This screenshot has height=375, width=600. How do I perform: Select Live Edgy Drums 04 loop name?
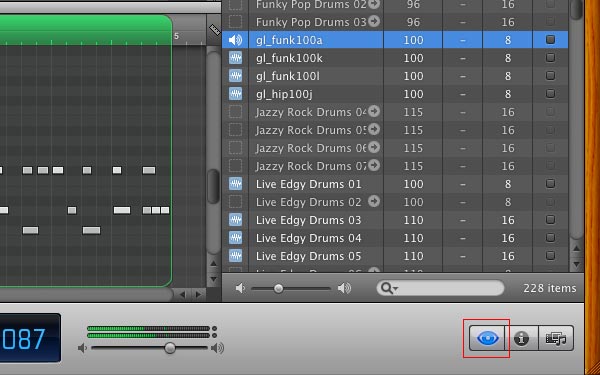click(x=308, y=238)
